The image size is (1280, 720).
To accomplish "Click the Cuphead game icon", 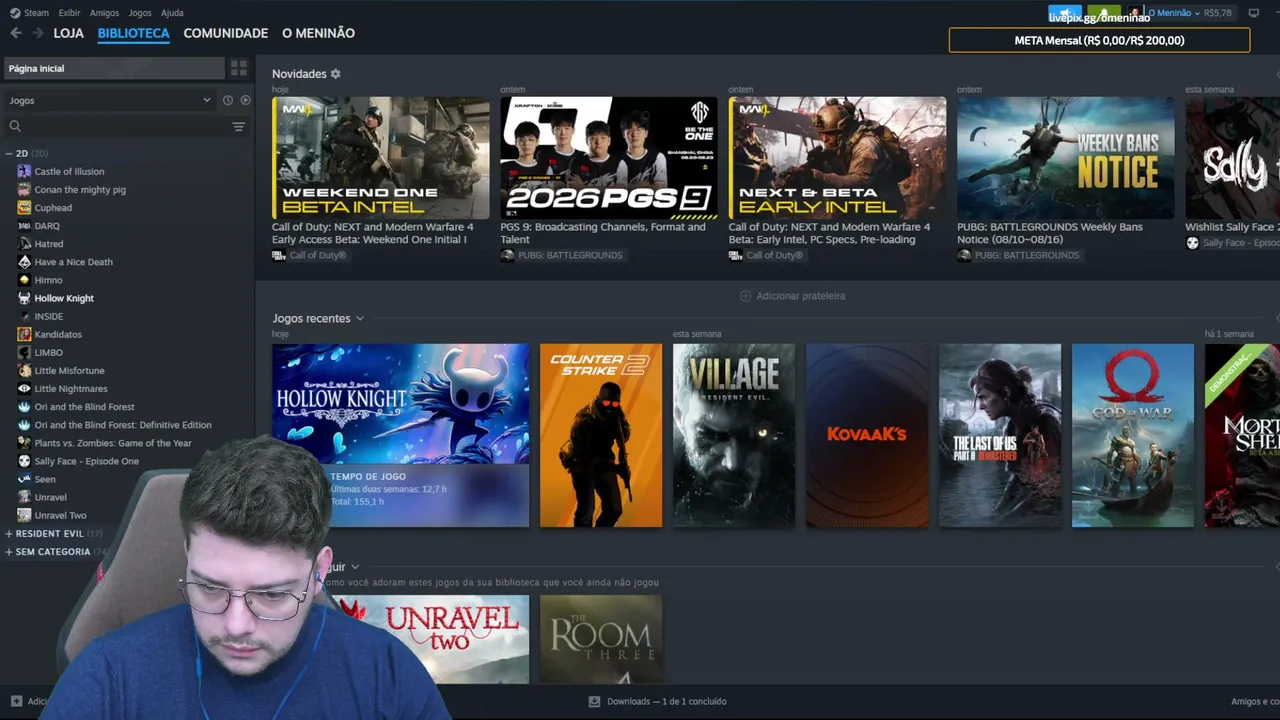I will point(24,208).
